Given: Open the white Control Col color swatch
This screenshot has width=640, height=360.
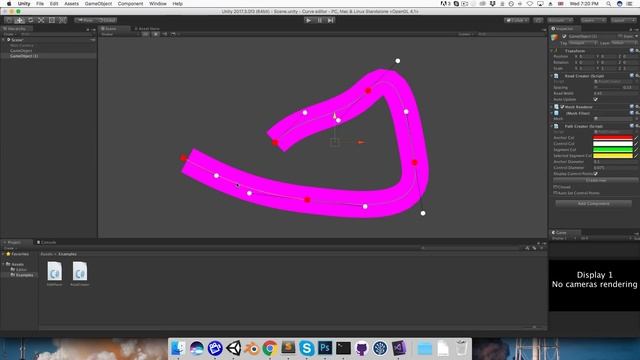Looking at the screenshot, I should click(x=613, y=144).
